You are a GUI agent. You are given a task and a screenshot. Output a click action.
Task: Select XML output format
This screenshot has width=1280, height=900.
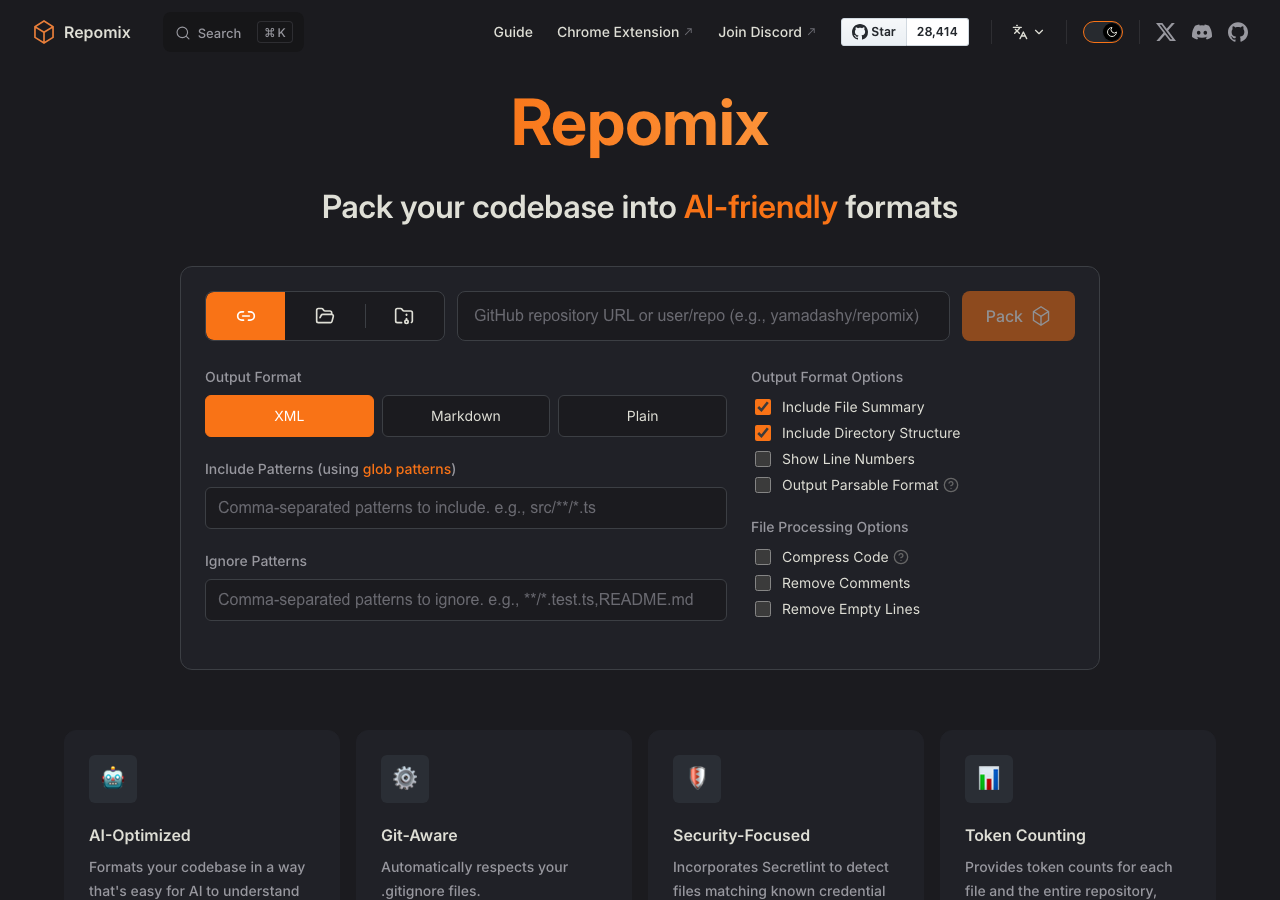pyautogui.click(x=289, y=416)
